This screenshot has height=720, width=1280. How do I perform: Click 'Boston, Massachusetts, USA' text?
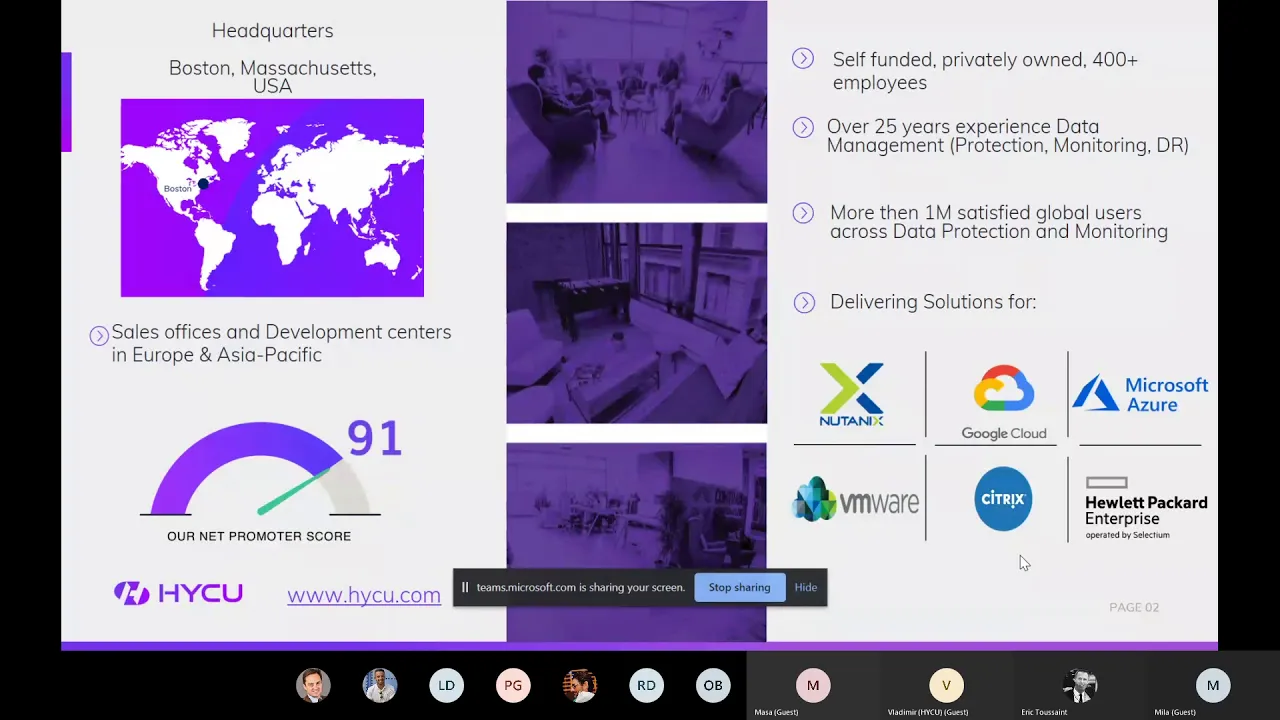[272, 77]
